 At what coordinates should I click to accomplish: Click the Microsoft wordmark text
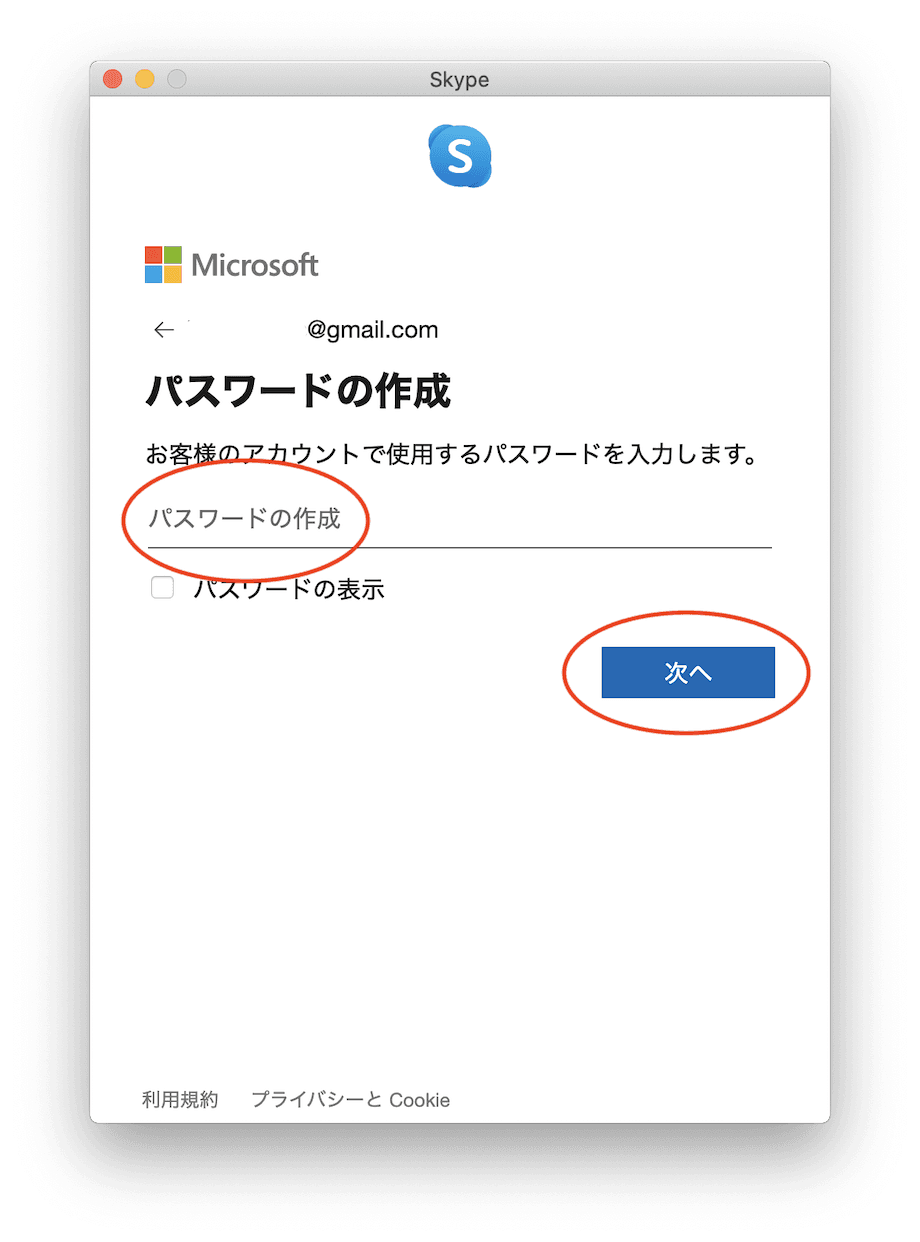pyautogui.click(x=255, y=265)
